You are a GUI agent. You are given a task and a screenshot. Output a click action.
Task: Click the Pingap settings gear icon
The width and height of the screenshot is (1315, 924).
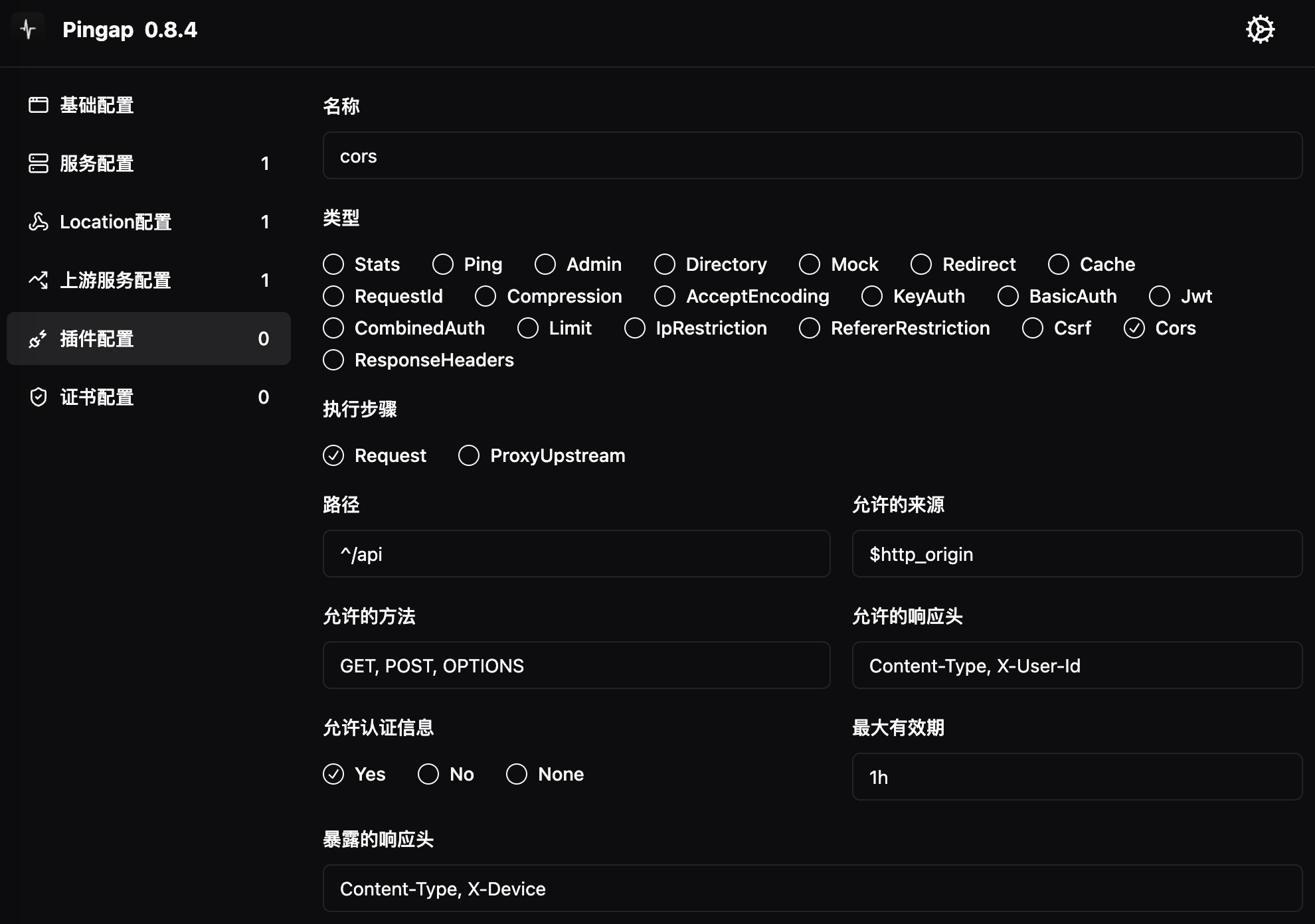(x=1261, y=30)
